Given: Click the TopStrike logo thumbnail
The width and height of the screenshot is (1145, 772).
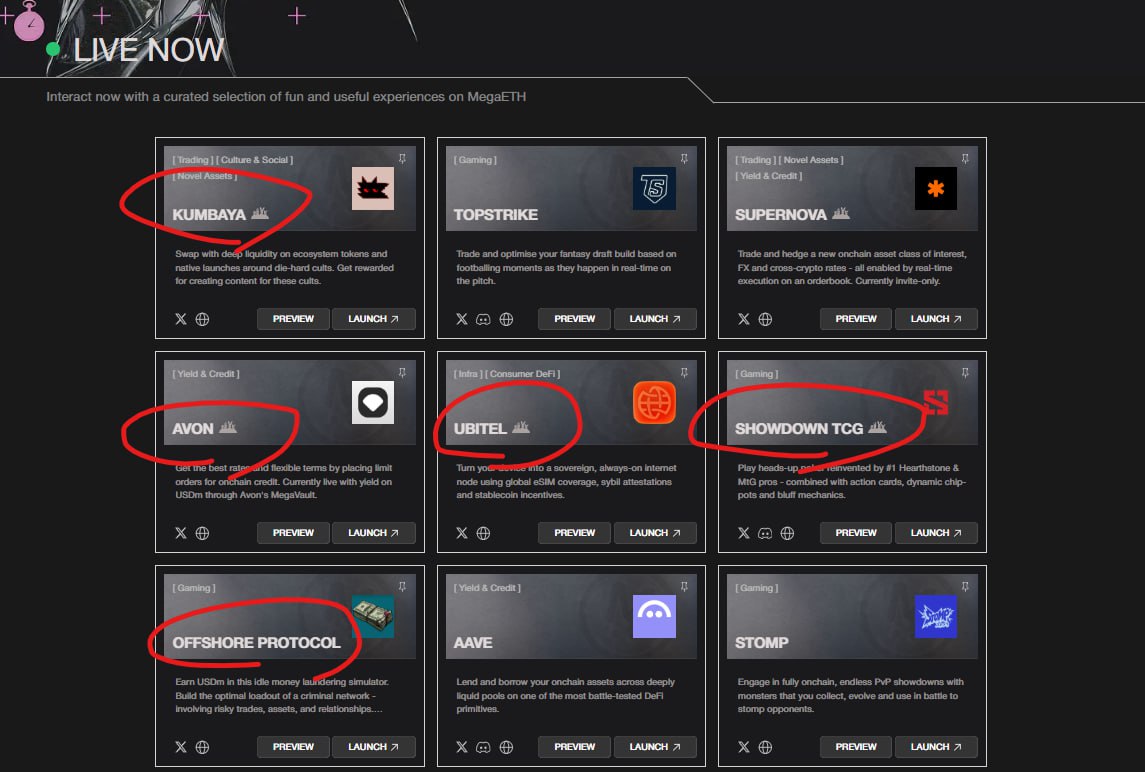Looking at the screenshot, I should [654, 188].
